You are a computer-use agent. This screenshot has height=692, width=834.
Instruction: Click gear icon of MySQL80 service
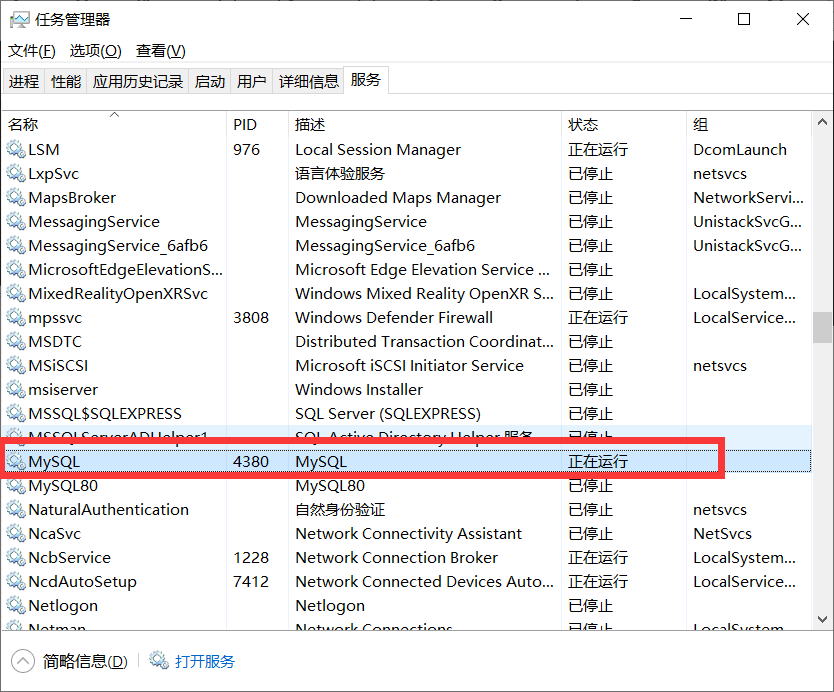[x=16, y=486]
